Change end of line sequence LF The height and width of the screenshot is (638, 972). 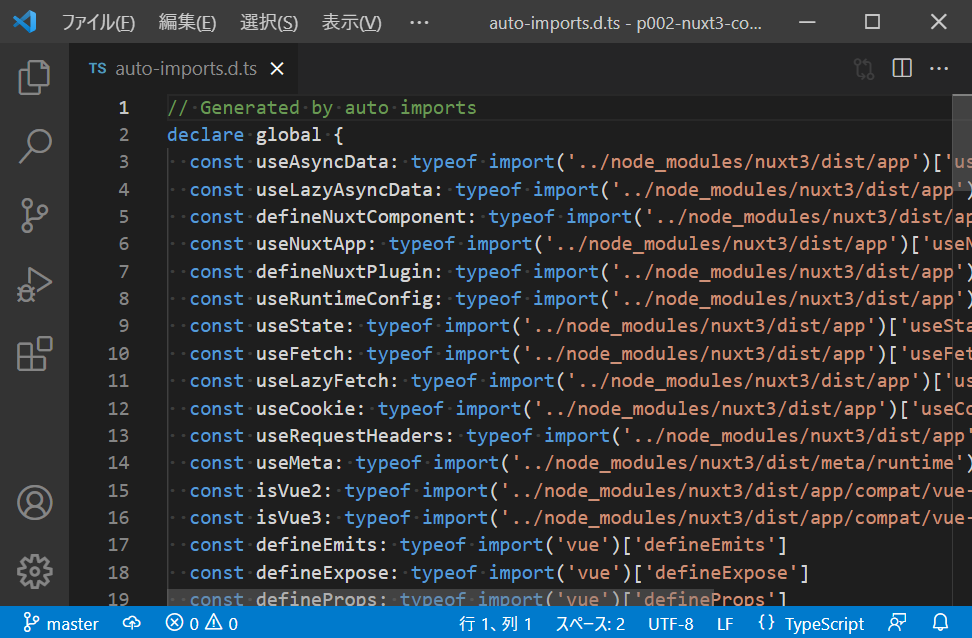tap(725, 624)
